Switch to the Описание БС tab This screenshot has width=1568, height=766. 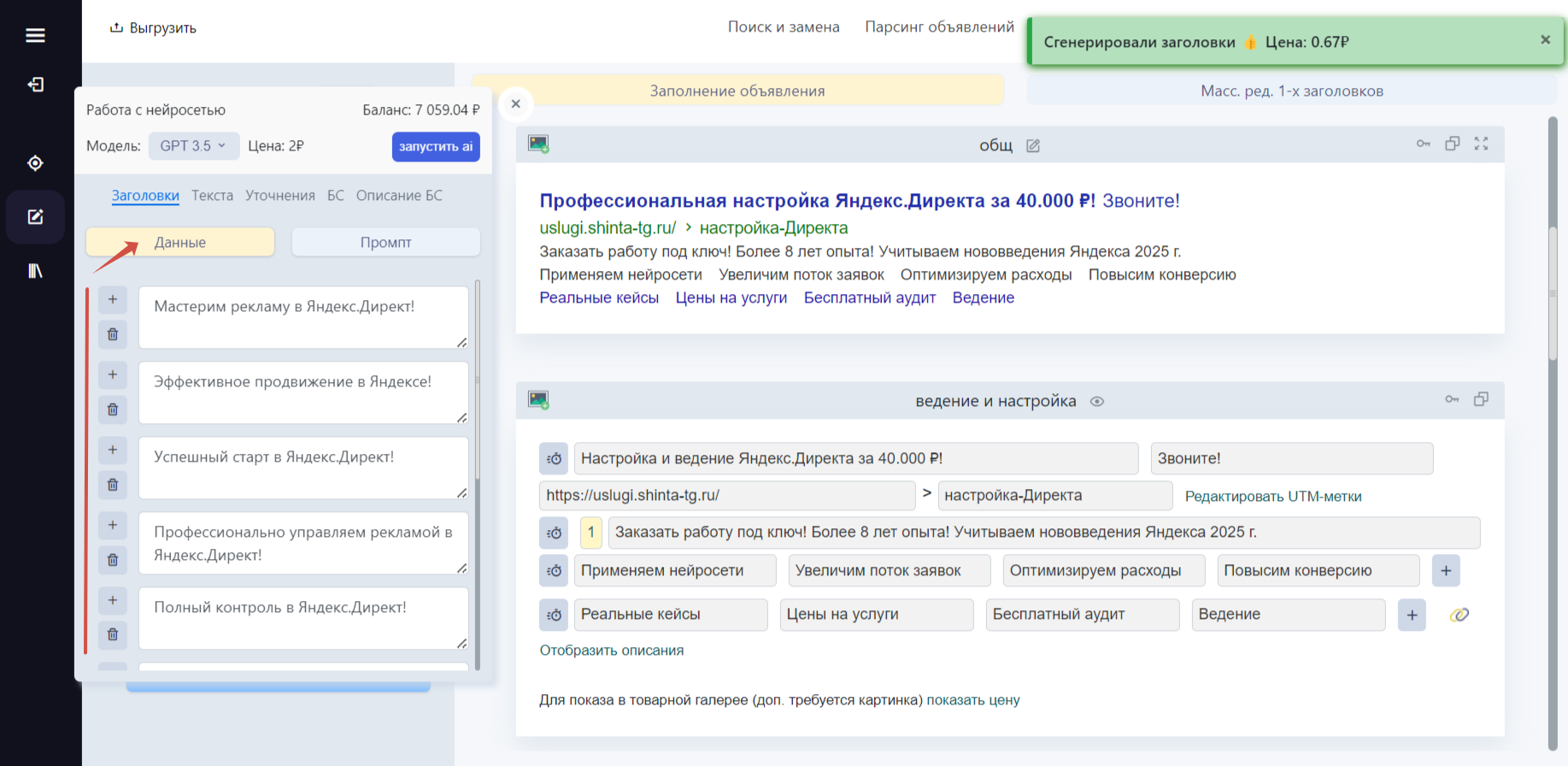pyautogui.click(x=399, y=196)
